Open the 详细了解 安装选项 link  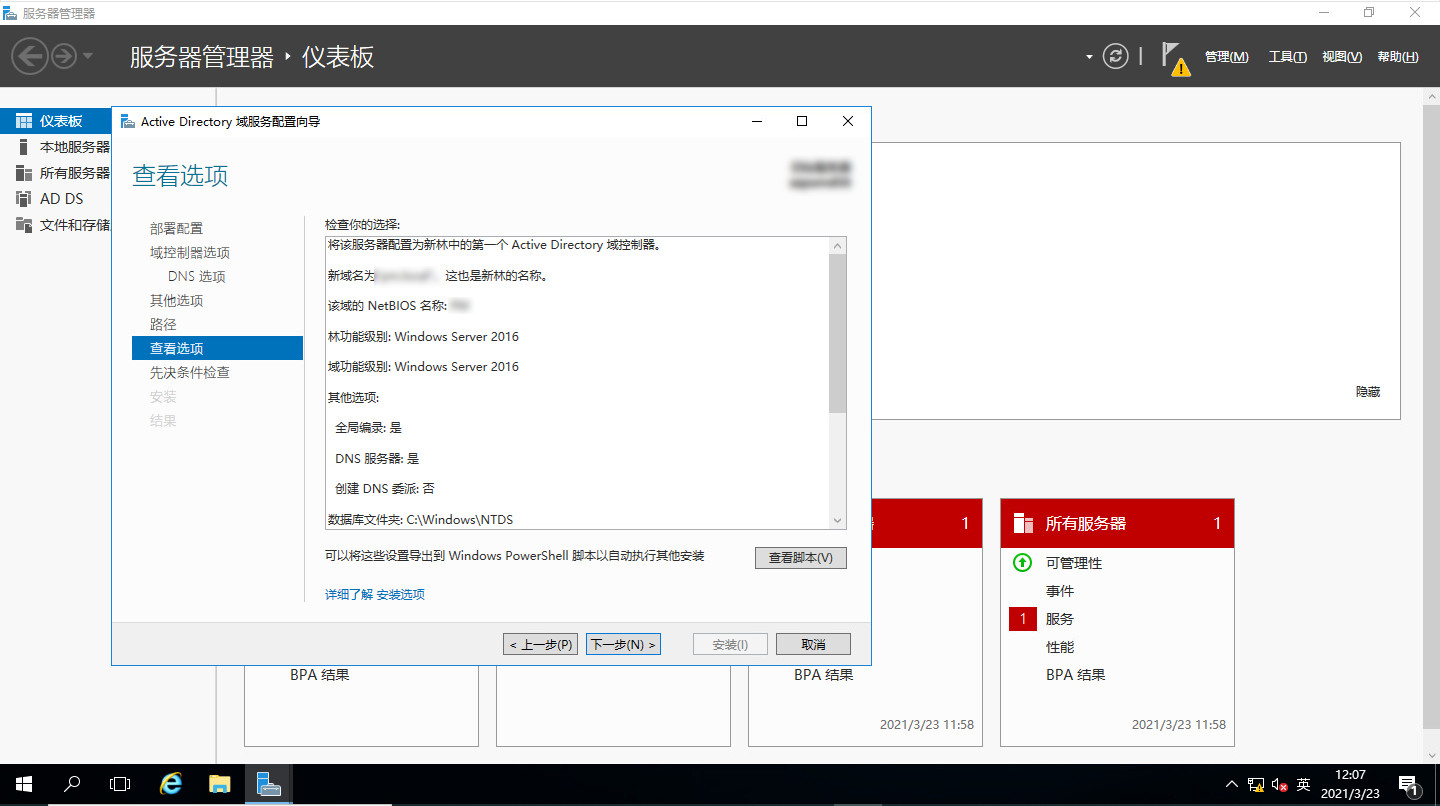coord(375,594)
